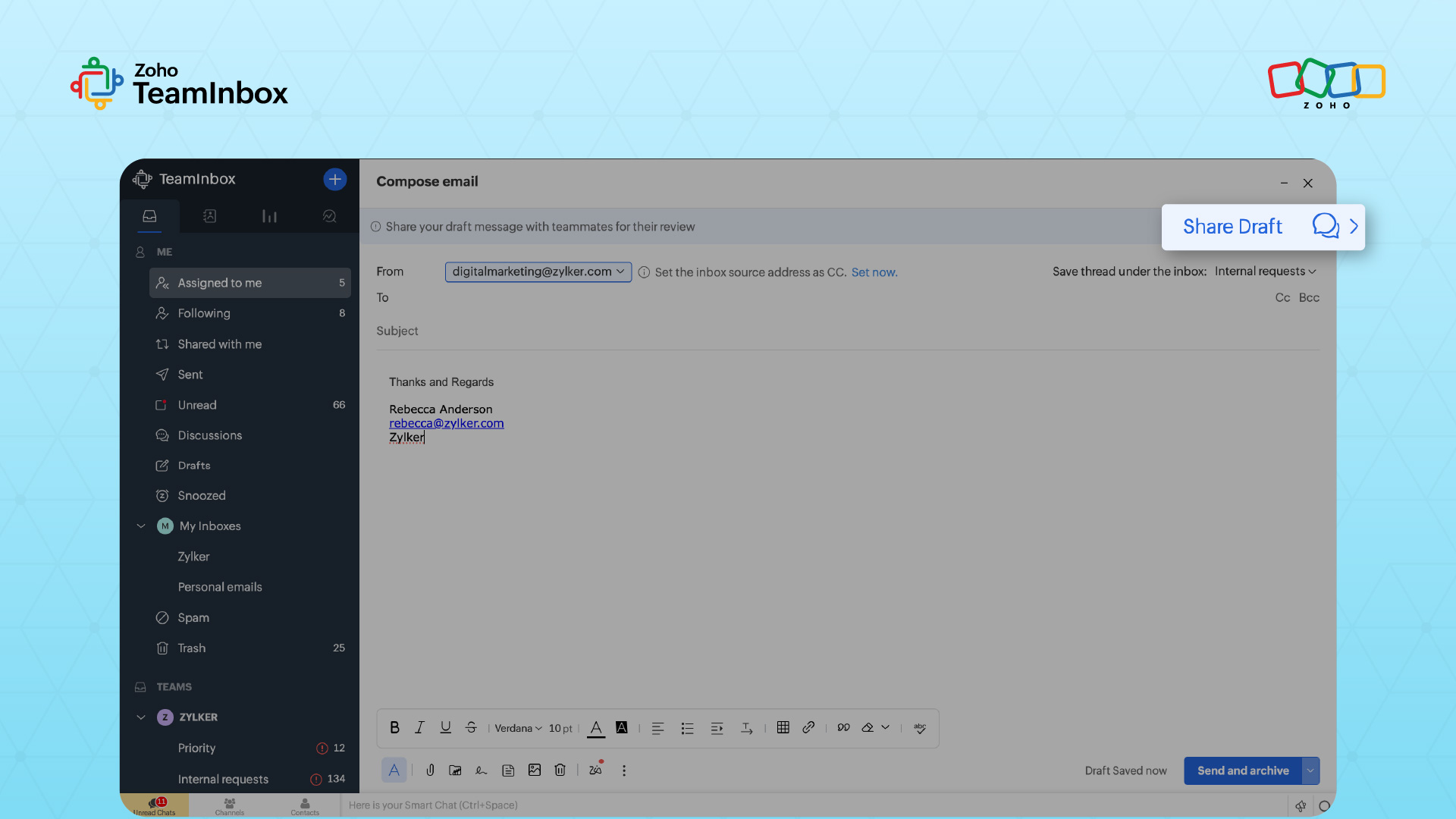
Task: Select the Unread view in sidebar
Action: pyautogui.click(x=197, y=405)
